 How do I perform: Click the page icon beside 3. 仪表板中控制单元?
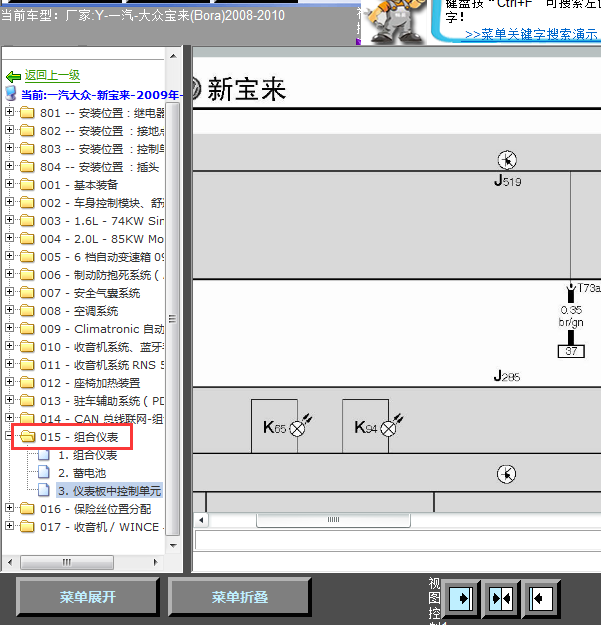(44, 491)
